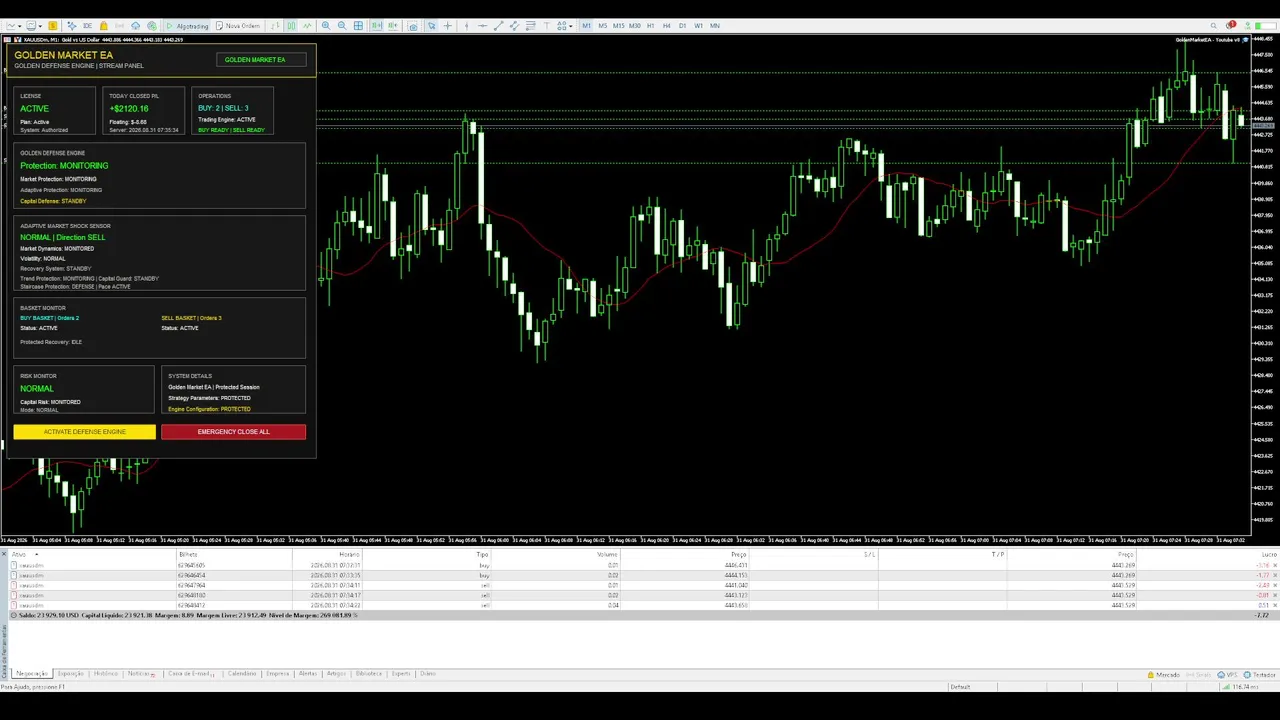Screen dimensions: 1280x720
Task: Open the Exposição tab
Action: [71, 673]
